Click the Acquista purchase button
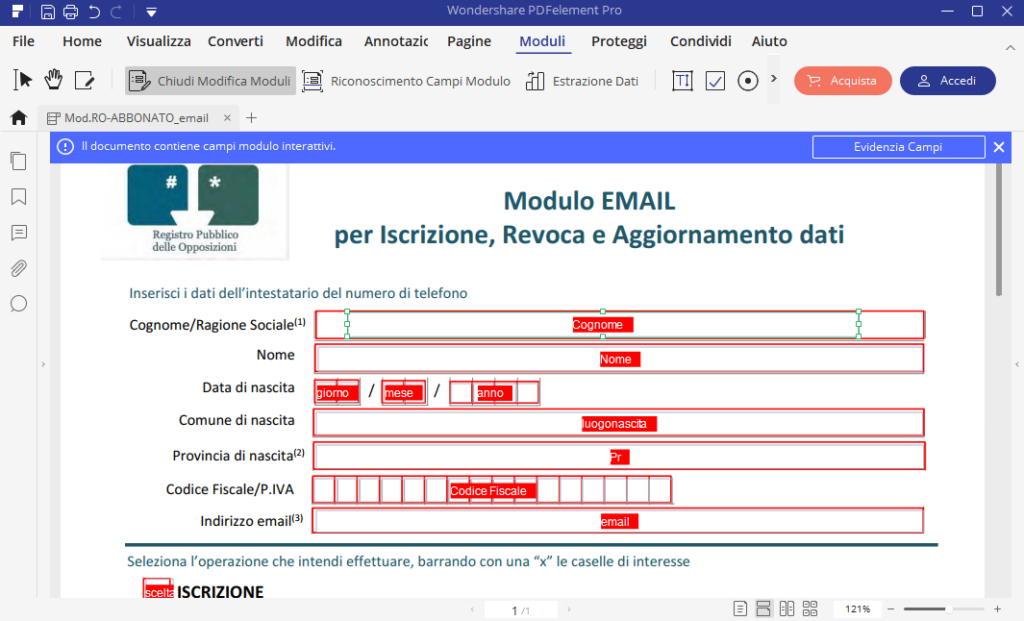 pyautogui.click(x=843, y=81)
